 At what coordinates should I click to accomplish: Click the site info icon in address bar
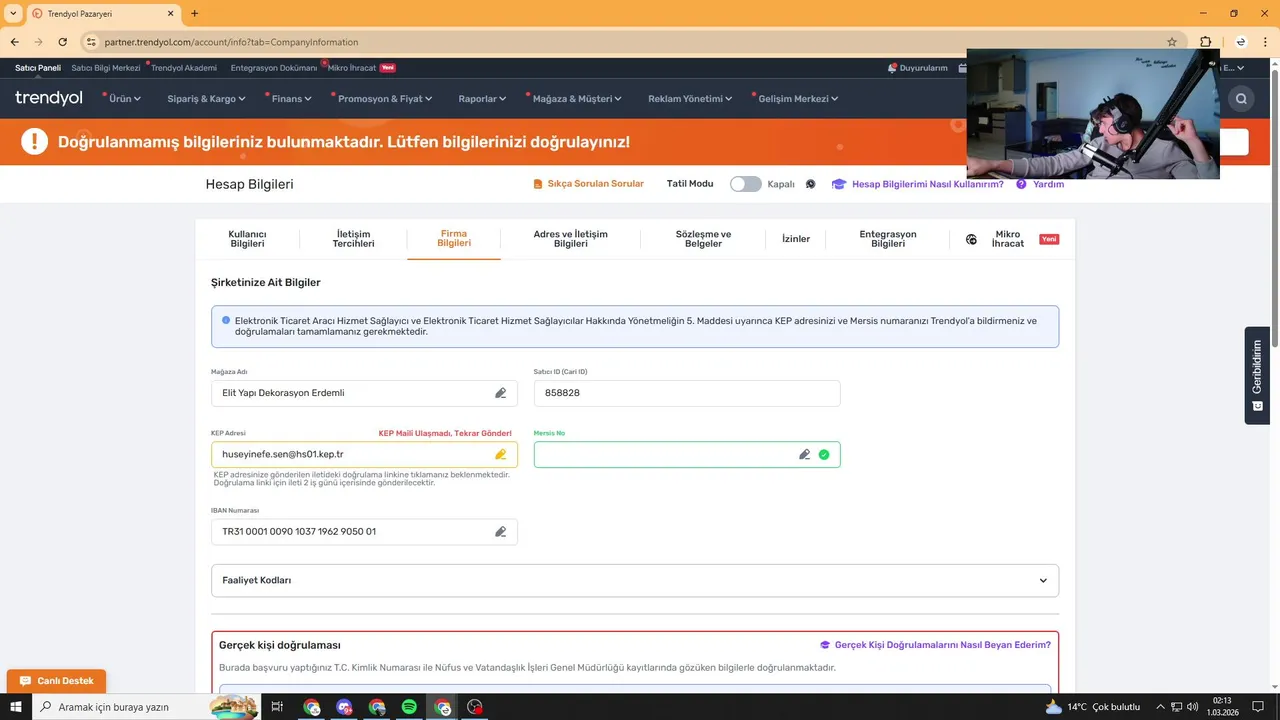click(91, 42)
